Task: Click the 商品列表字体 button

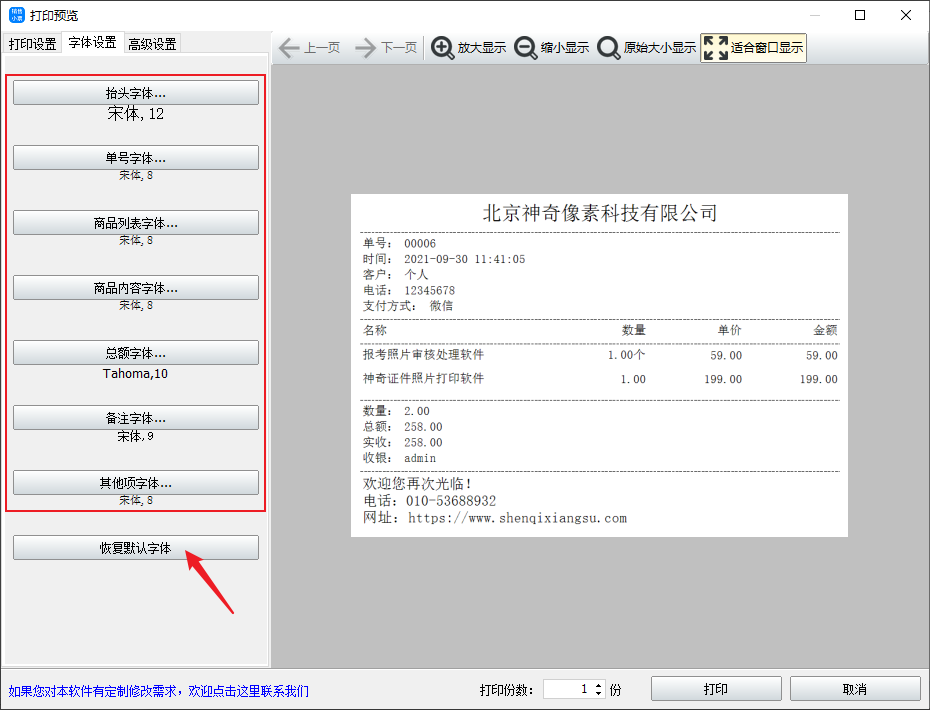Action: [x=136, y=223]
